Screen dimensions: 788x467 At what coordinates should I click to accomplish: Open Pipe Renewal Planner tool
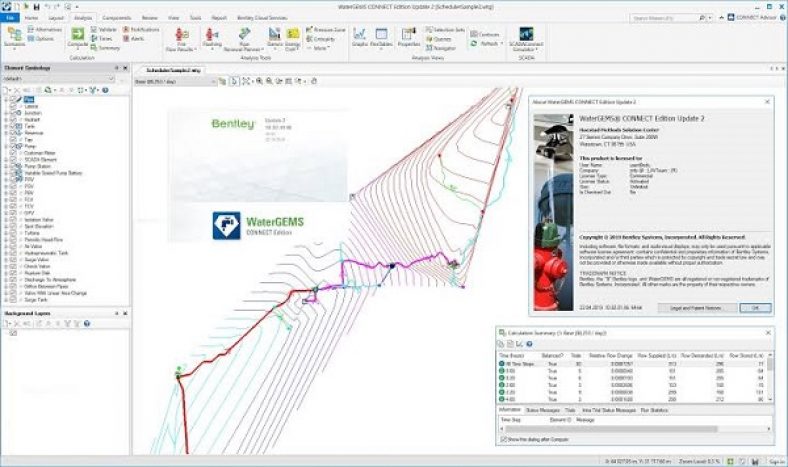point(244,39)
